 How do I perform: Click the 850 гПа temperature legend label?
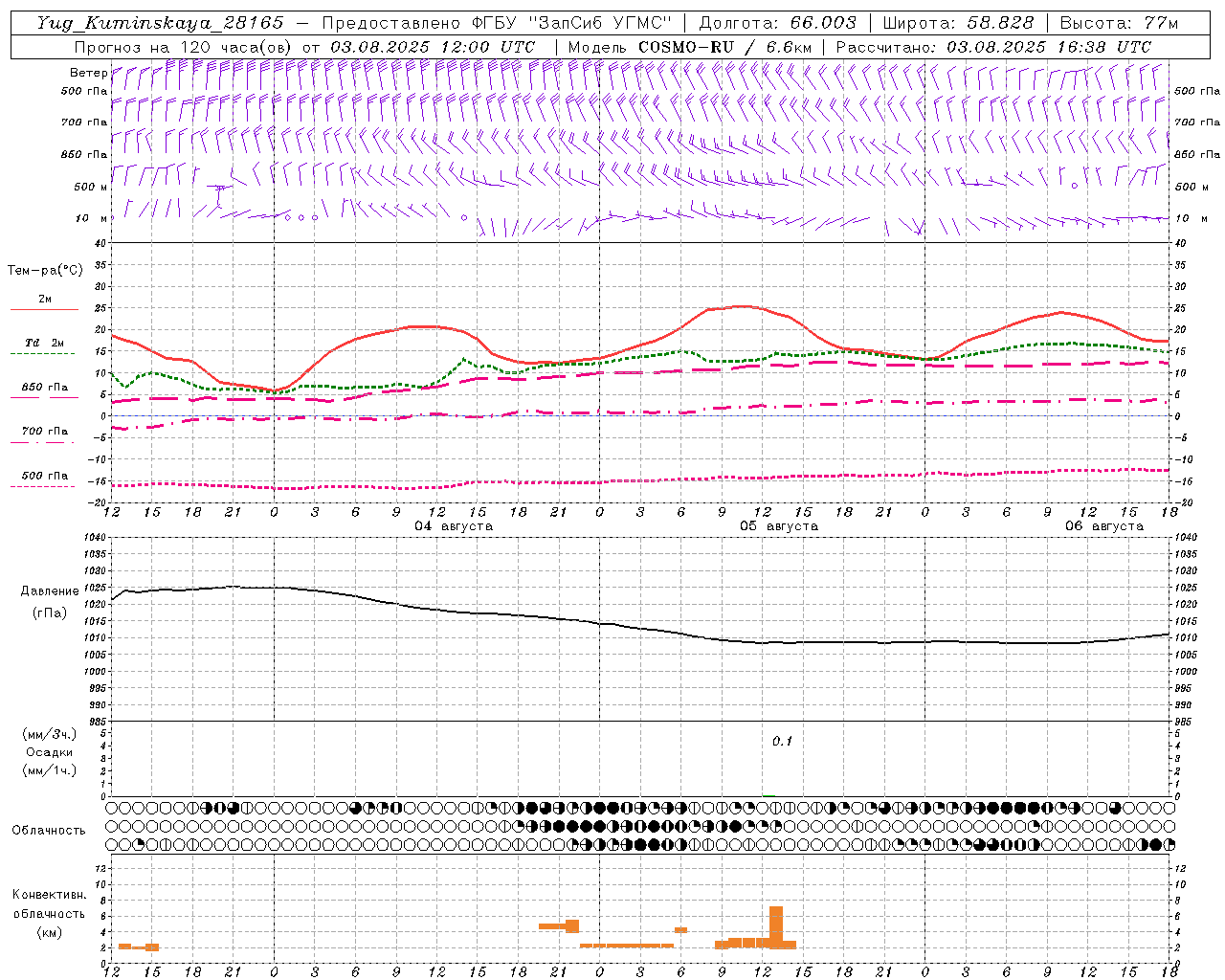45,388
